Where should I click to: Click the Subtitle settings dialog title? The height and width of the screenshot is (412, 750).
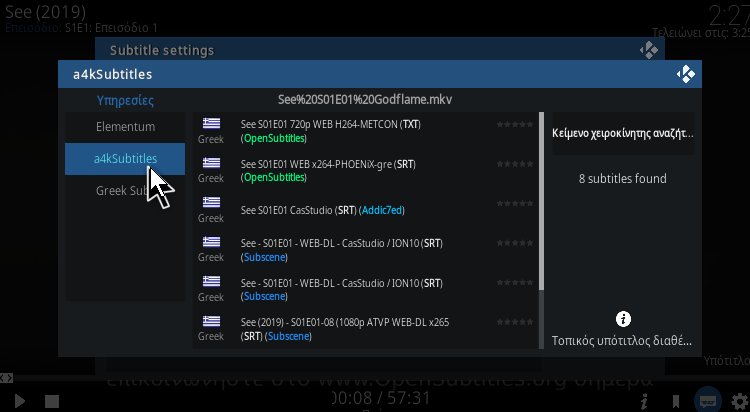pos(162,51)
